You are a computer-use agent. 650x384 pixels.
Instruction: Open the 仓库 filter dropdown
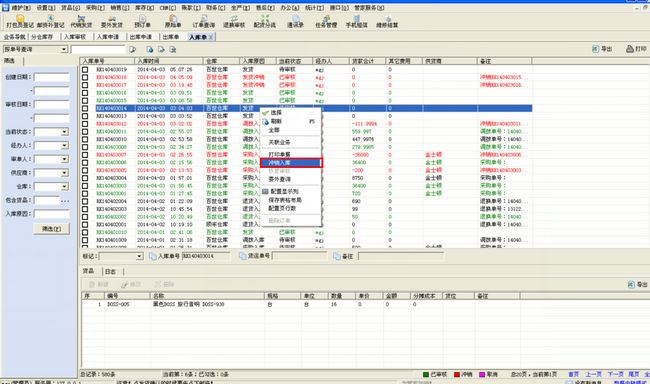[65, 187]
